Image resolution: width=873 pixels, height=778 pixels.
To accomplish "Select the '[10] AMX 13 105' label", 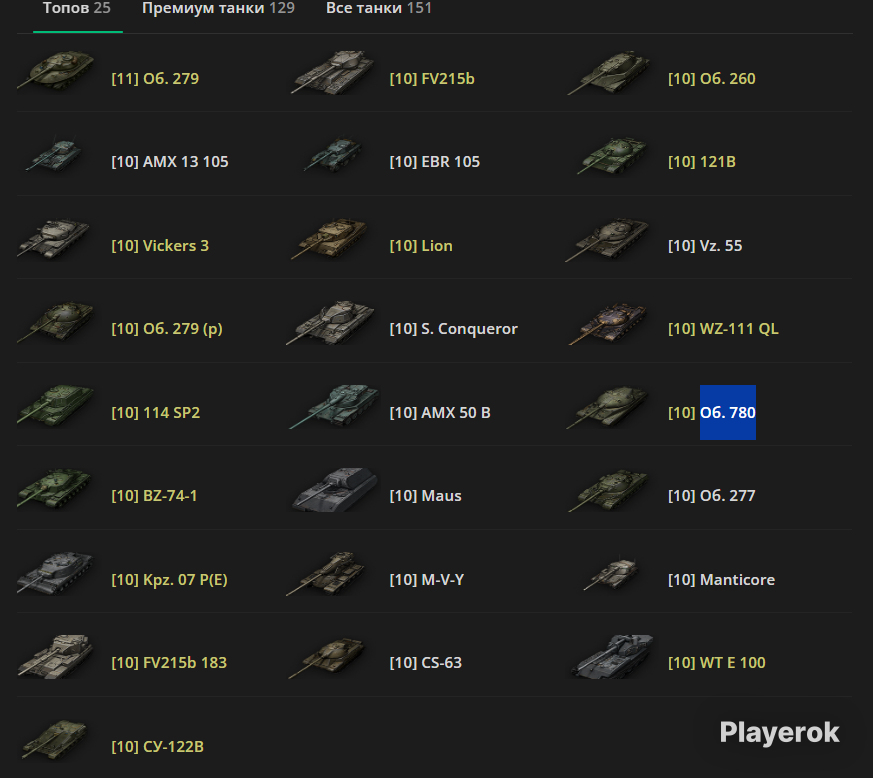I will 170,162.
